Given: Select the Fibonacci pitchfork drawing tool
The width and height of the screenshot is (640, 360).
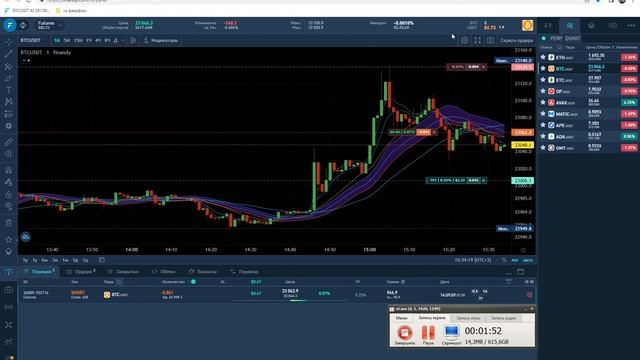Looking at the screenshot, I should (x=9, y=66).
